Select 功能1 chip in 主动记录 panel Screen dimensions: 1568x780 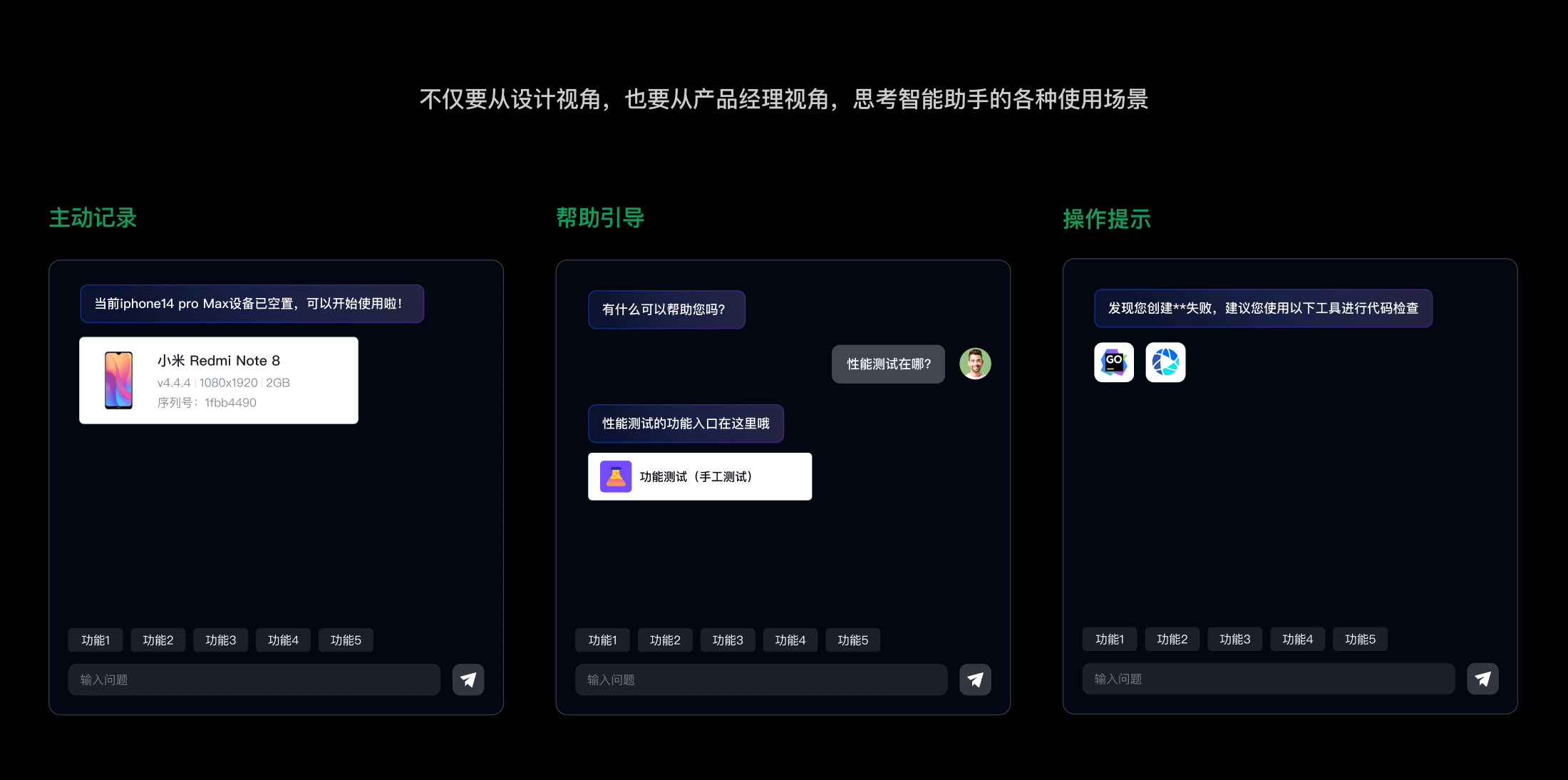click(x=96, y=640)
